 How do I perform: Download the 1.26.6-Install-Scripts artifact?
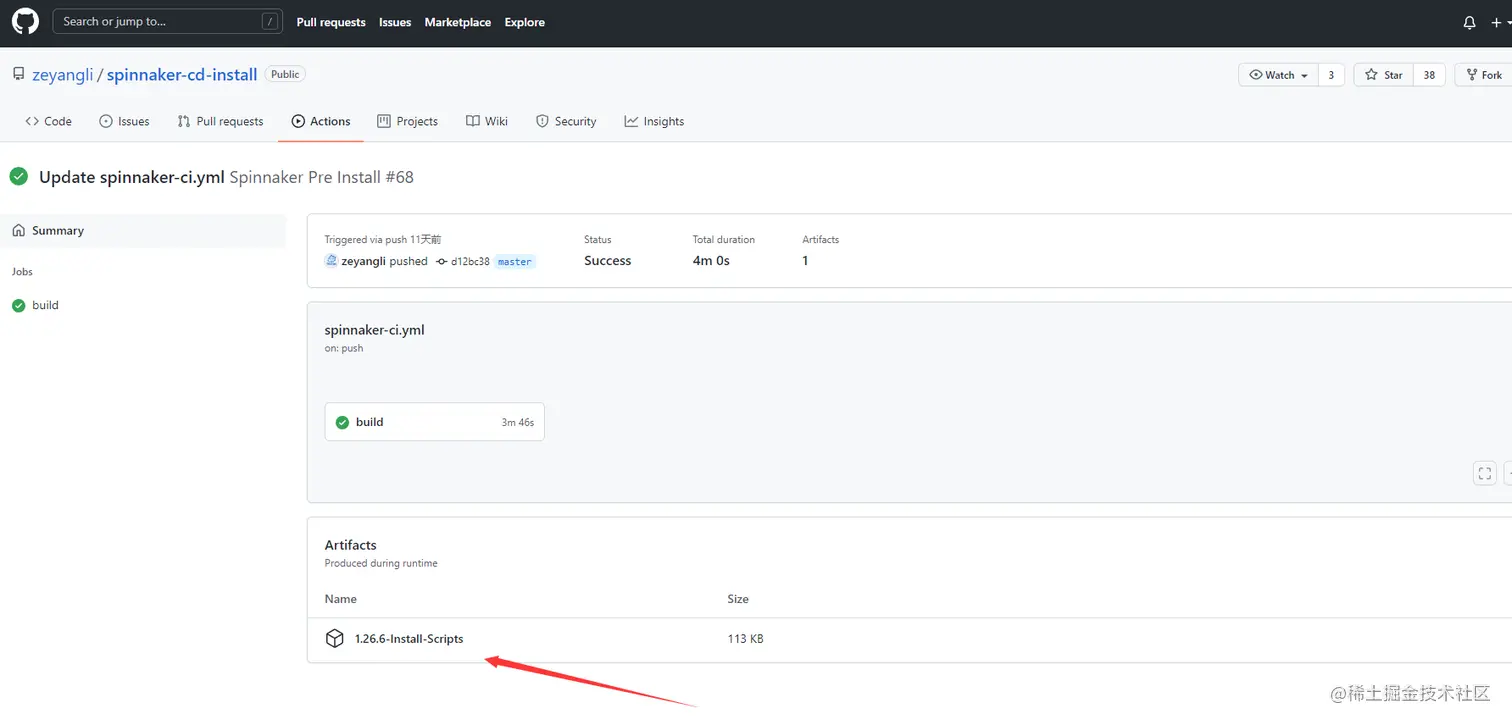pyautogui.click(x=409, y=639)
